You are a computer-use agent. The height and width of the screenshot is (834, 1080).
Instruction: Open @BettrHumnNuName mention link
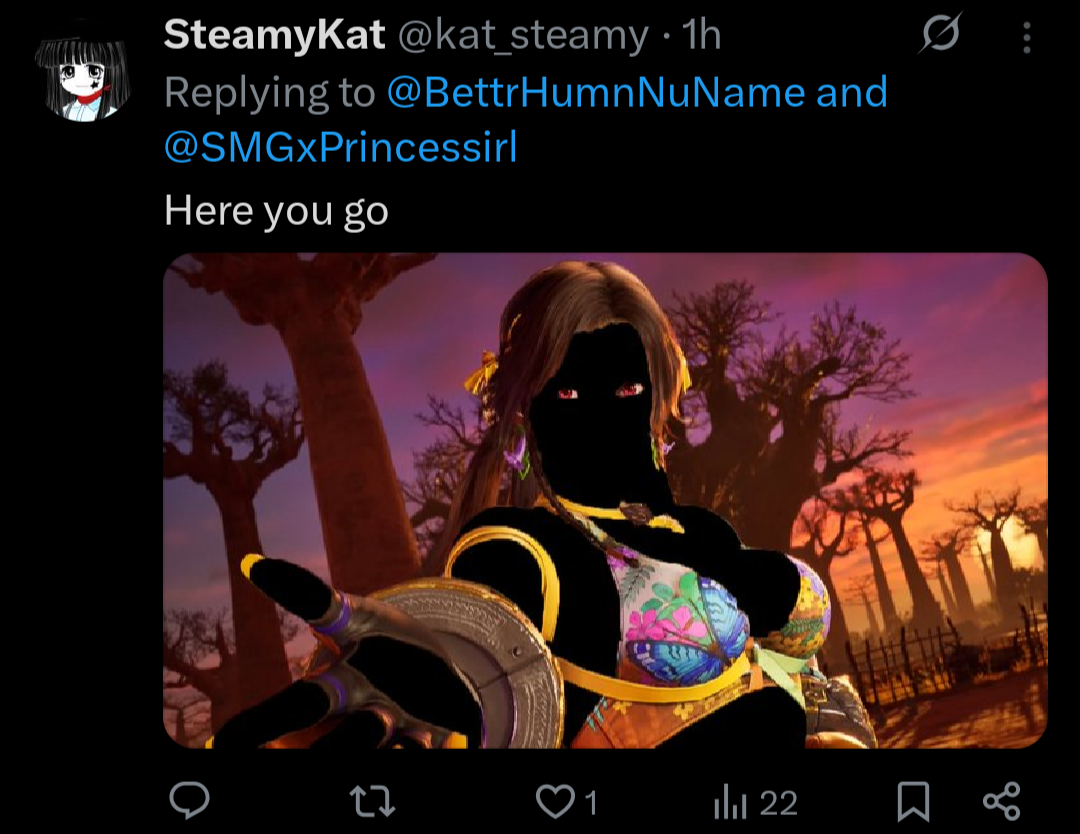[x=596, y=92]
